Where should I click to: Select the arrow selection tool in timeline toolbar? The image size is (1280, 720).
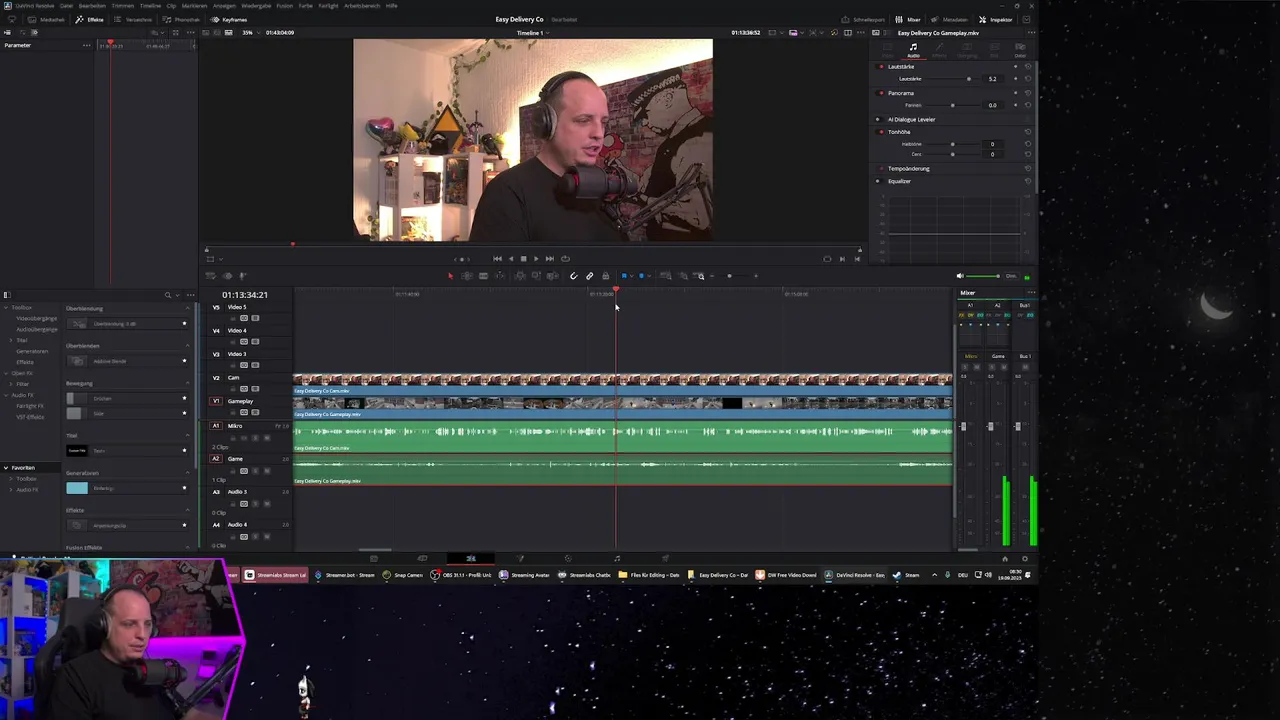tap(450, 276)
